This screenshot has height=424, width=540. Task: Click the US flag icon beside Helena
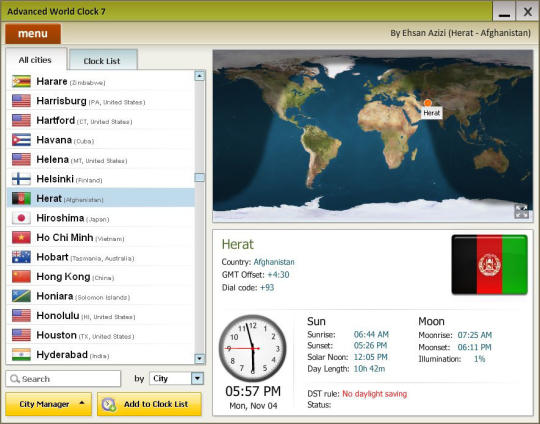[x=21, y=159]
